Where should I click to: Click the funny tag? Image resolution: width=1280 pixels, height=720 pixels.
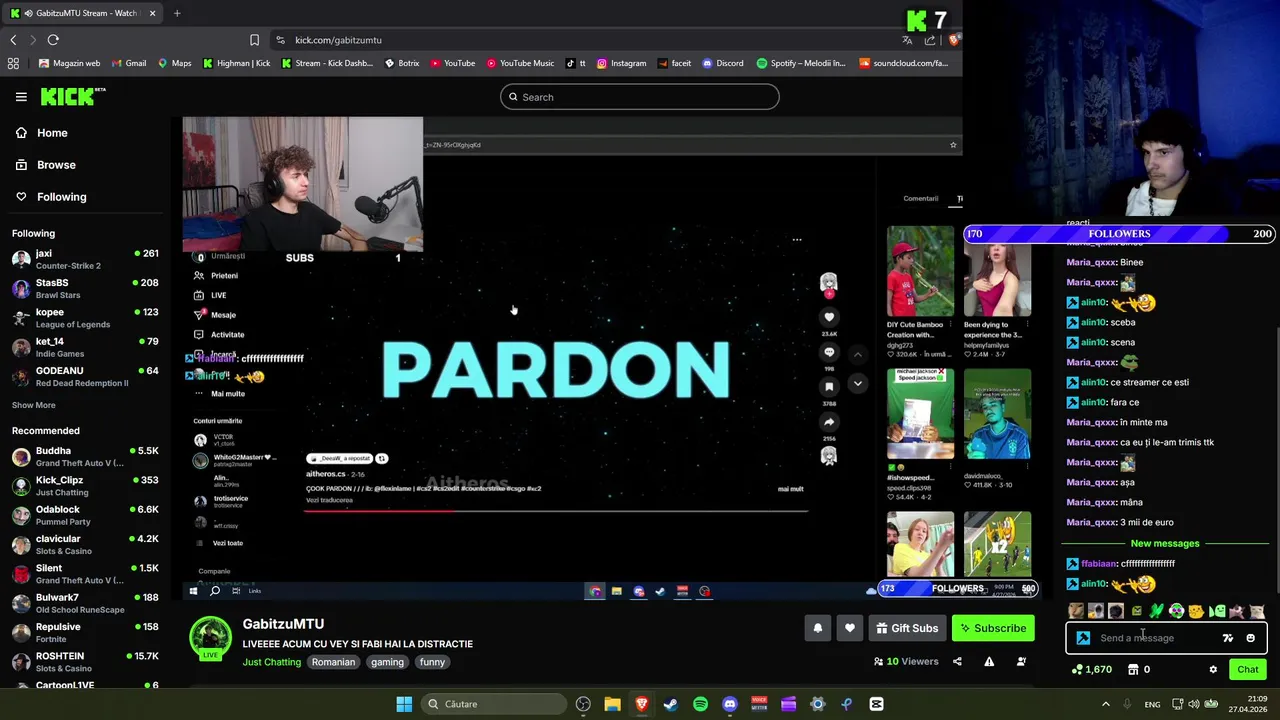[432, 662]
